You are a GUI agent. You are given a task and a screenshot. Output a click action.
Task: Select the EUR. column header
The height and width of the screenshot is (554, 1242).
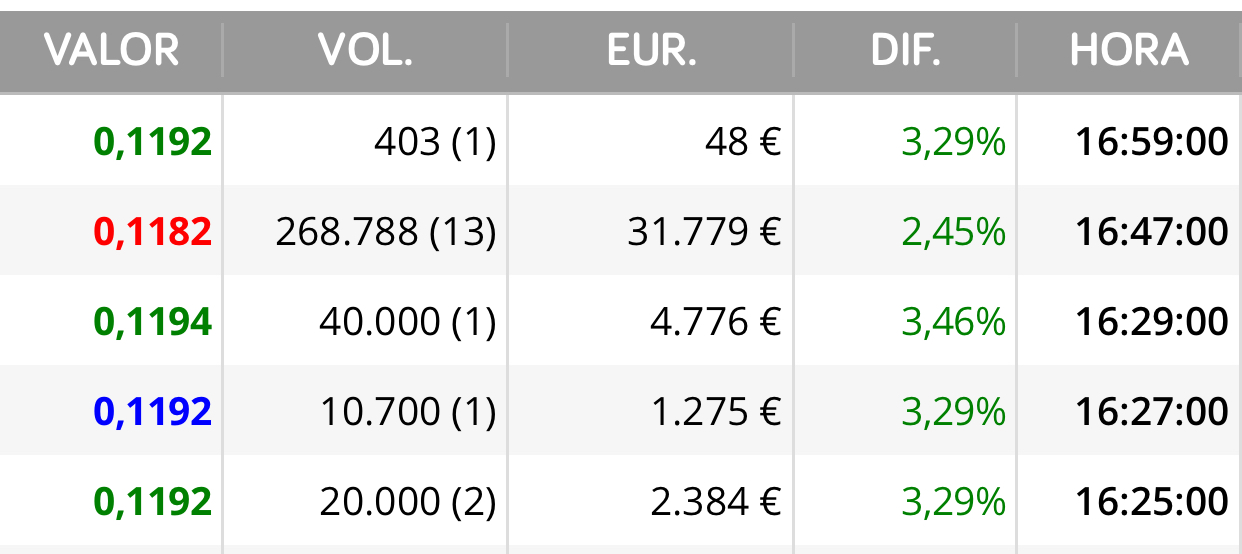click(651, 49)
